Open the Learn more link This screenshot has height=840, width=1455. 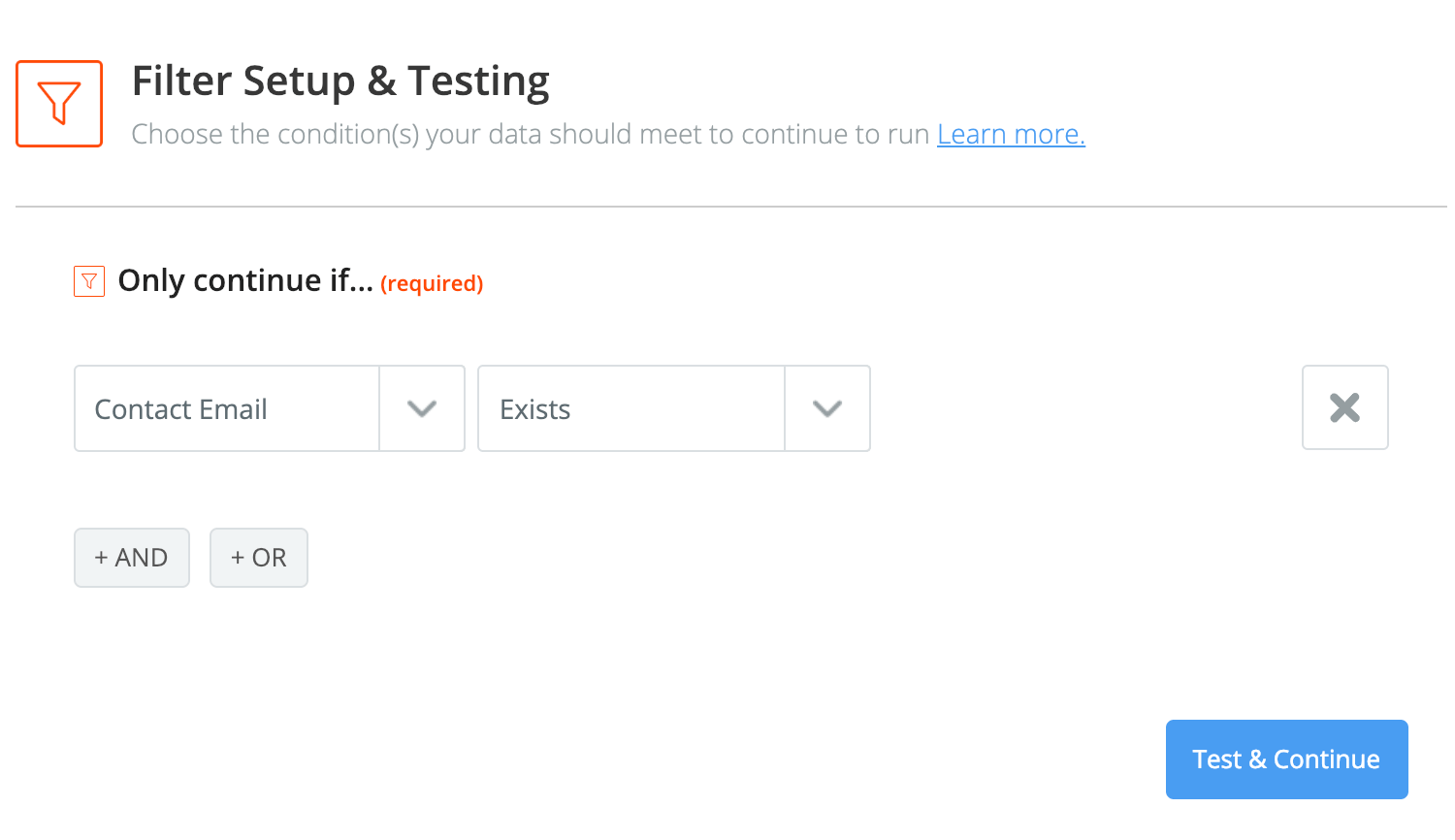pos(1011,134)
